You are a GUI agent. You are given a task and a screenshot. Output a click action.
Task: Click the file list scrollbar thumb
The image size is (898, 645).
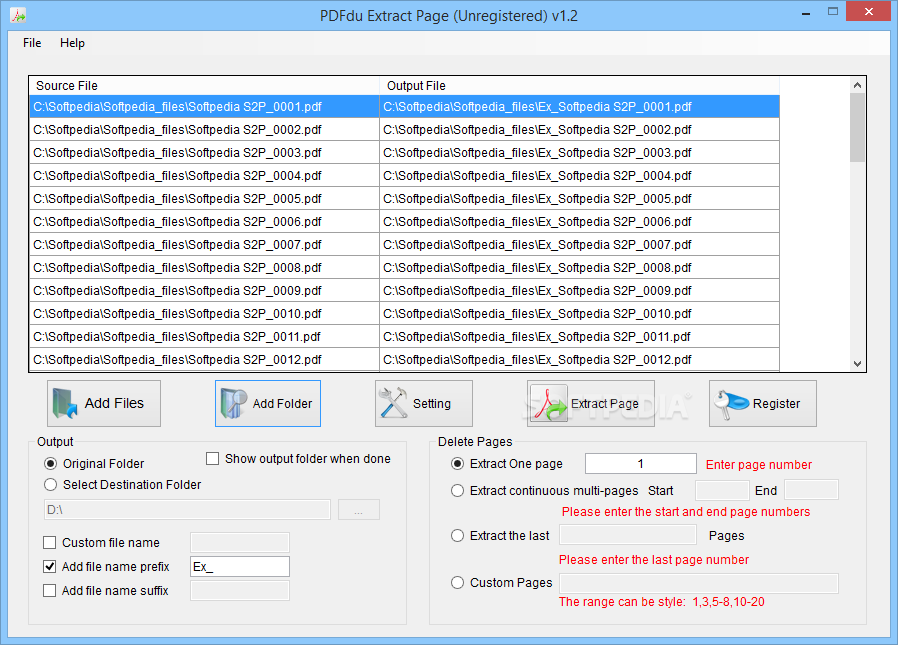point(857,128)
